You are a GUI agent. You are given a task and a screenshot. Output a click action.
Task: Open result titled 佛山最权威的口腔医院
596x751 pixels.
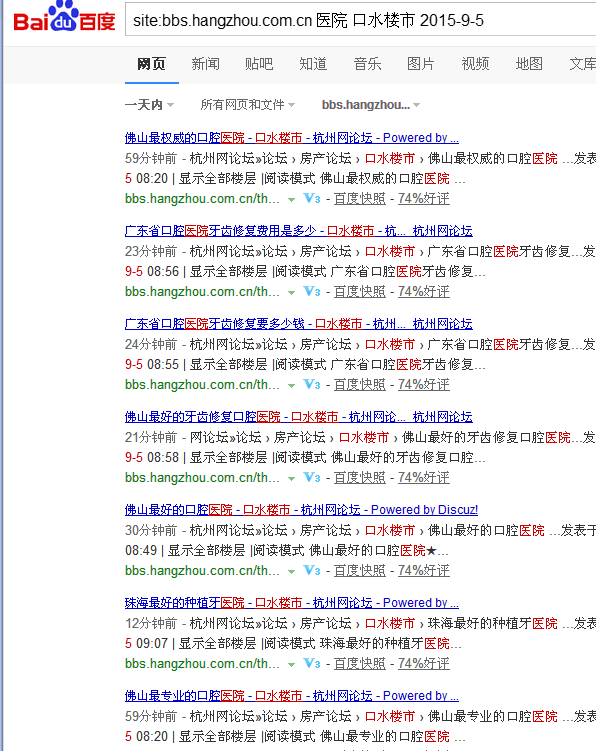(291, 138)
